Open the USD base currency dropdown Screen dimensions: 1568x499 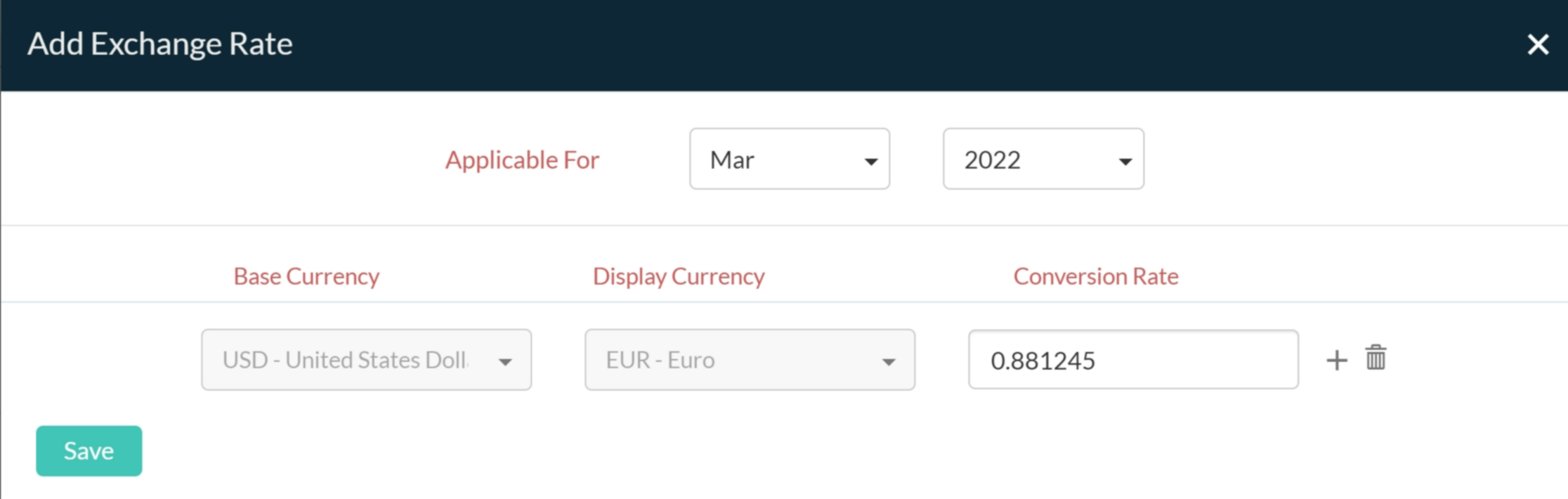pyautogui.click(x=365, y=360)
